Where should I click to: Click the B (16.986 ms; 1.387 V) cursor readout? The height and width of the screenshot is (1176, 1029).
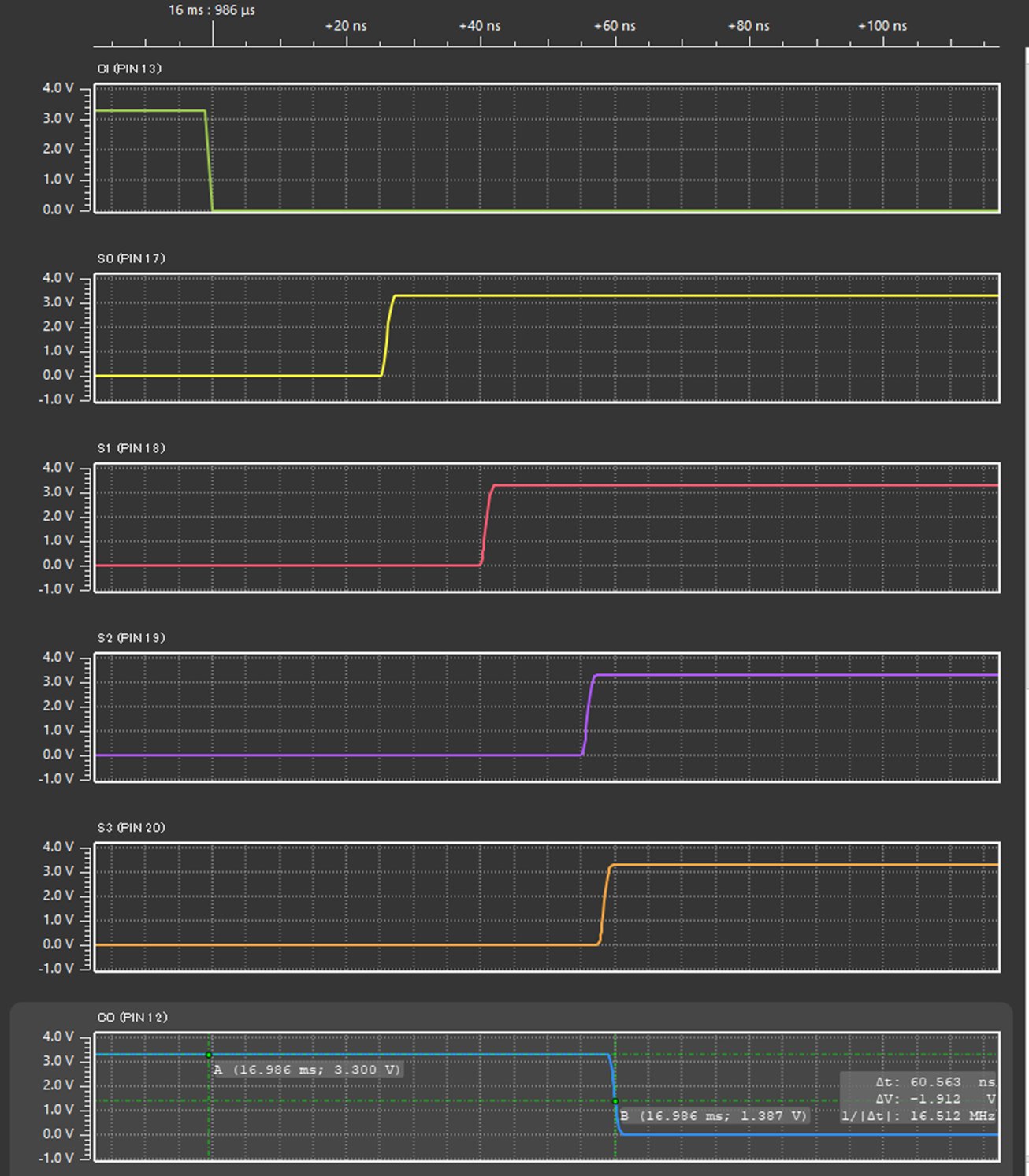(x=713, y=1115)
